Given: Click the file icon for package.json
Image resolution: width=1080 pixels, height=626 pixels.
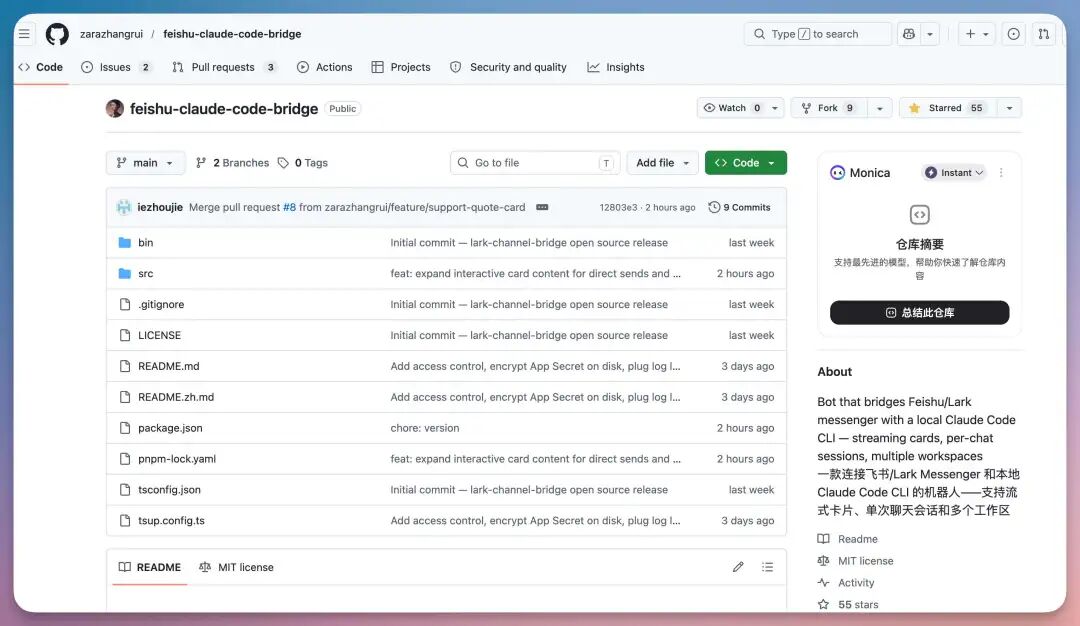Looking at the screenshot, I should 125,428.
